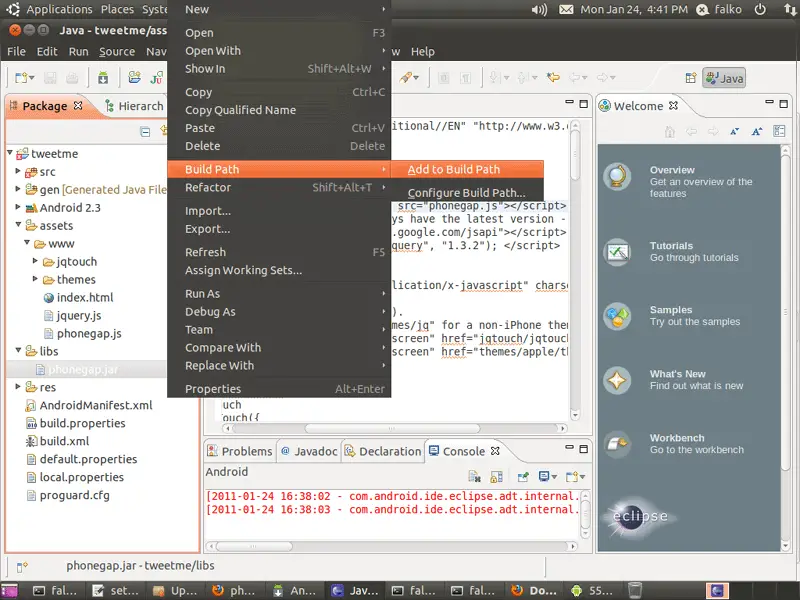Click the status bar fast view icon
This screenshot has width=800, height=600.
pyautogui.click(x=22, y=567)
